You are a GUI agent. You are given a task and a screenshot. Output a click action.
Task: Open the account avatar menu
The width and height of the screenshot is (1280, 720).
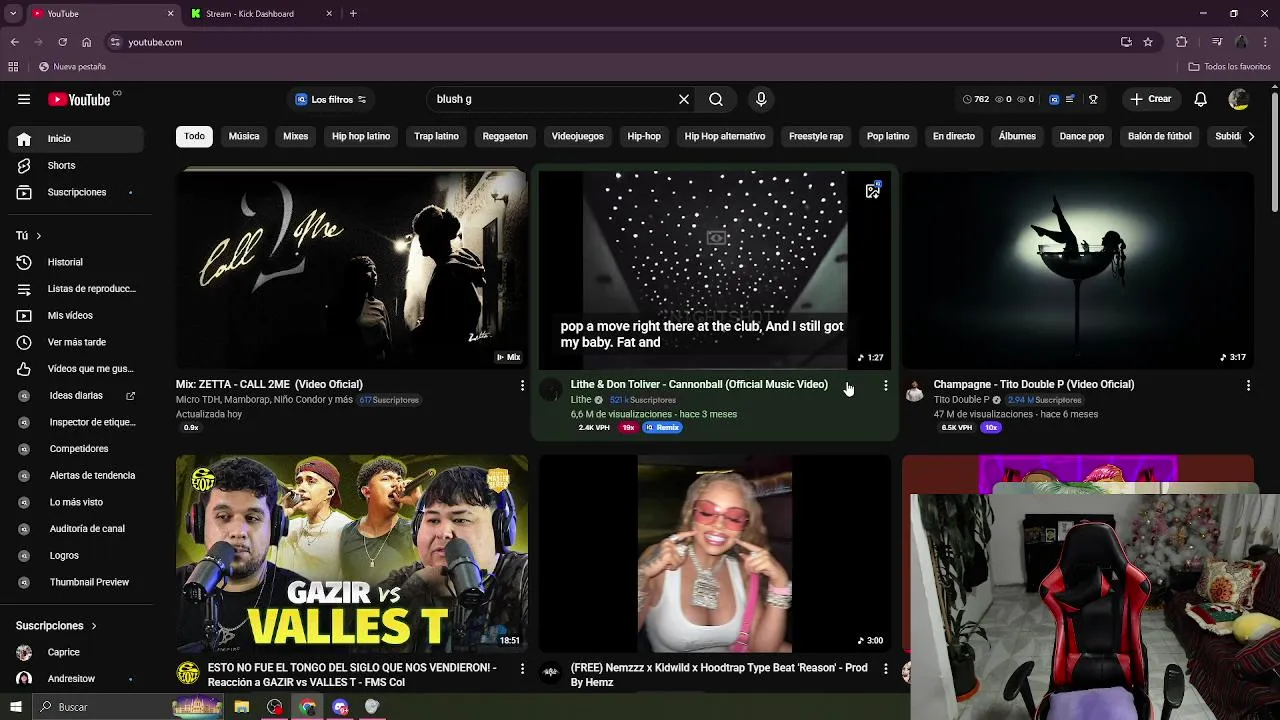[x=1238, y=99]
